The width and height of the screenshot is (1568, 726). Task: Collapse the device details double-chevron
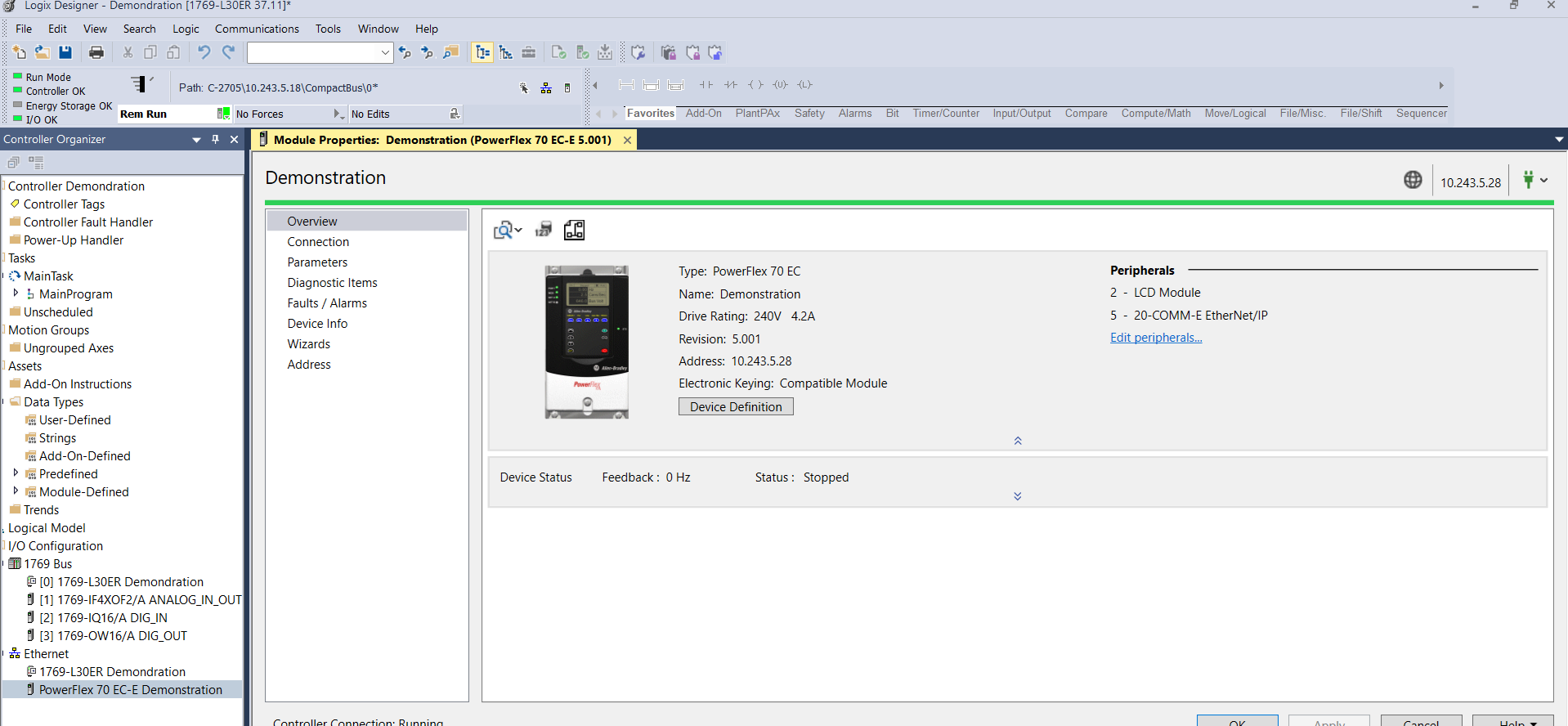[1018, 441]
